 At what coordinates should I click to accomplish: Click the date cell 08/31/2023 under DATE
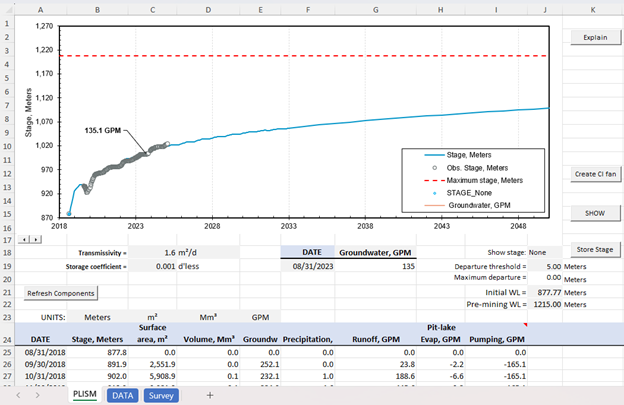click(x=308, y=267)
